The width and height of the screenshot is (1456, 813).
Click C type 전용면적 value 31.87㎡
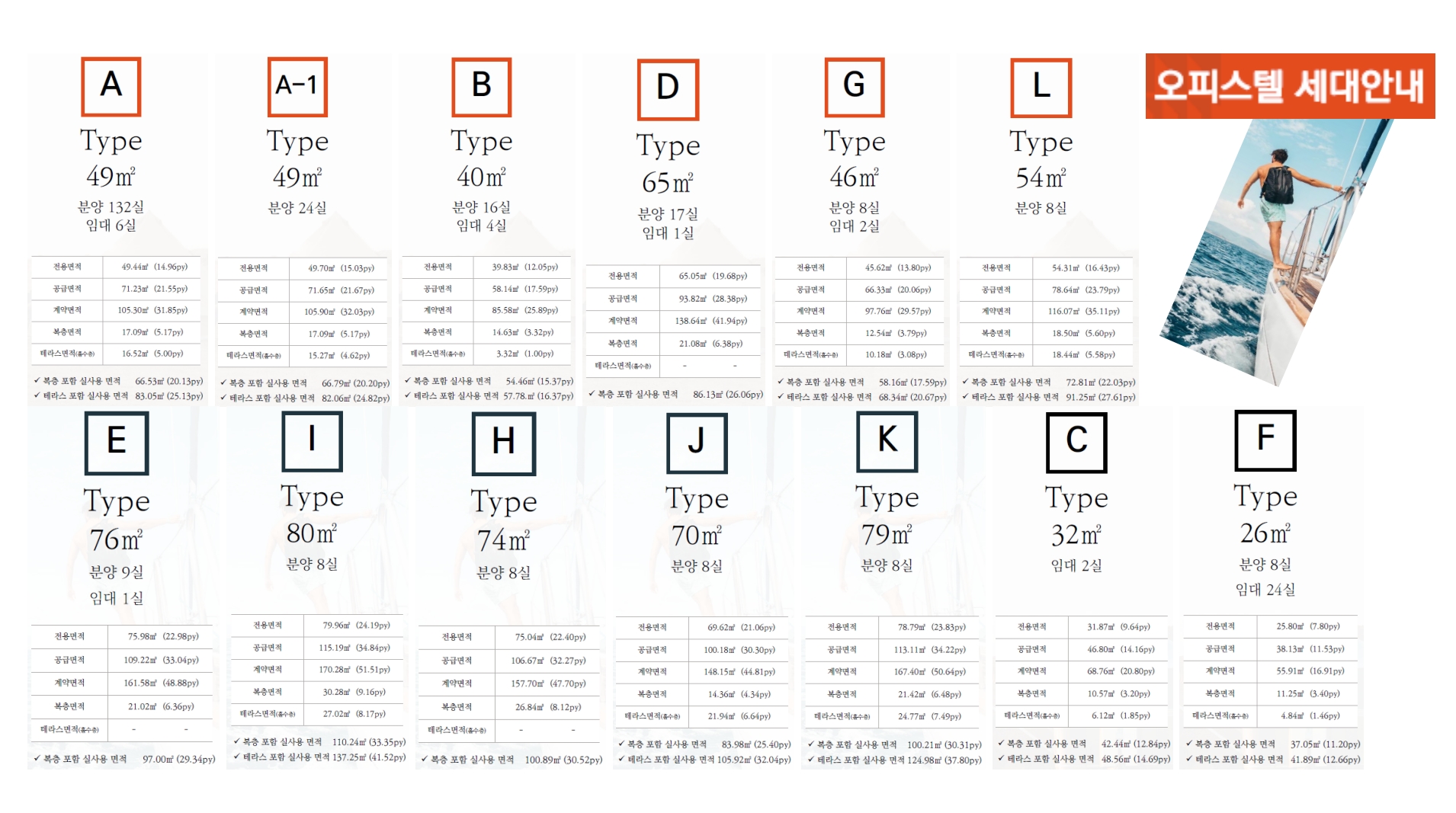[x=1119, y=626]
